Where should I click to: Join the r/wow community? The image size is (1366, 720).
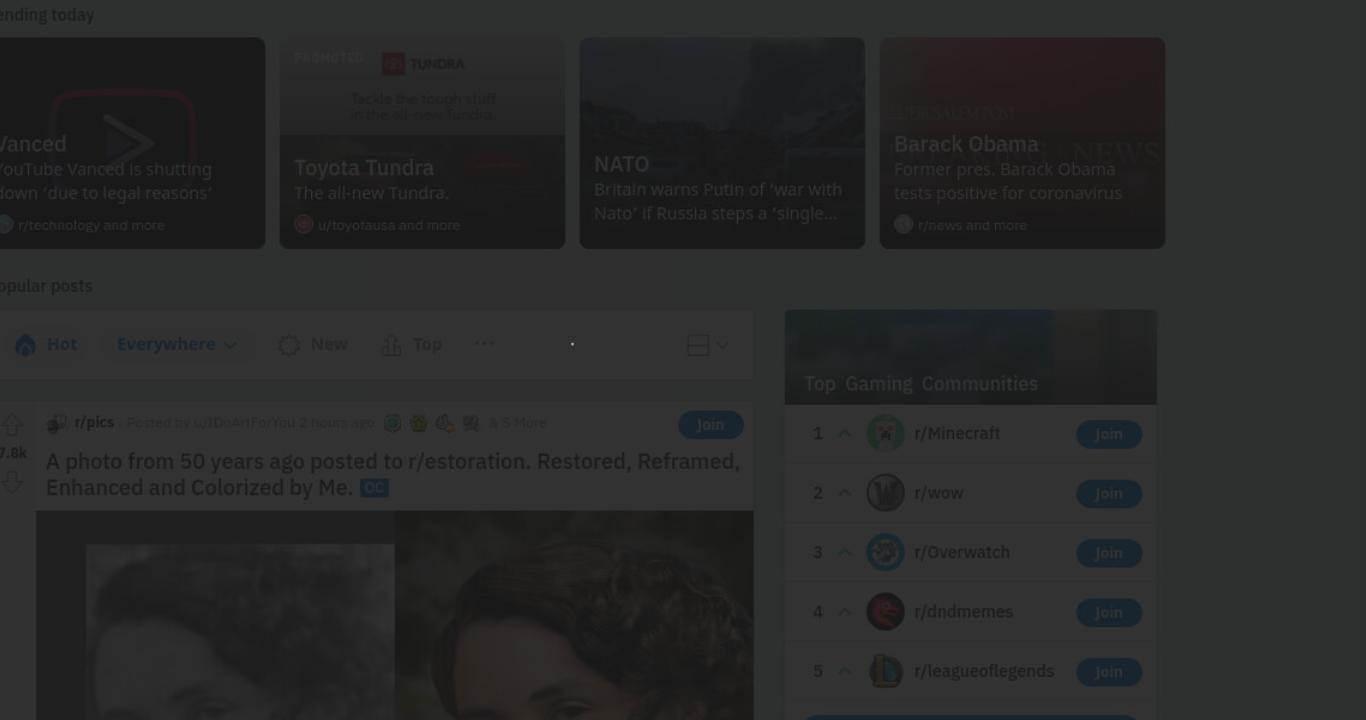(x=1109, y=493)
